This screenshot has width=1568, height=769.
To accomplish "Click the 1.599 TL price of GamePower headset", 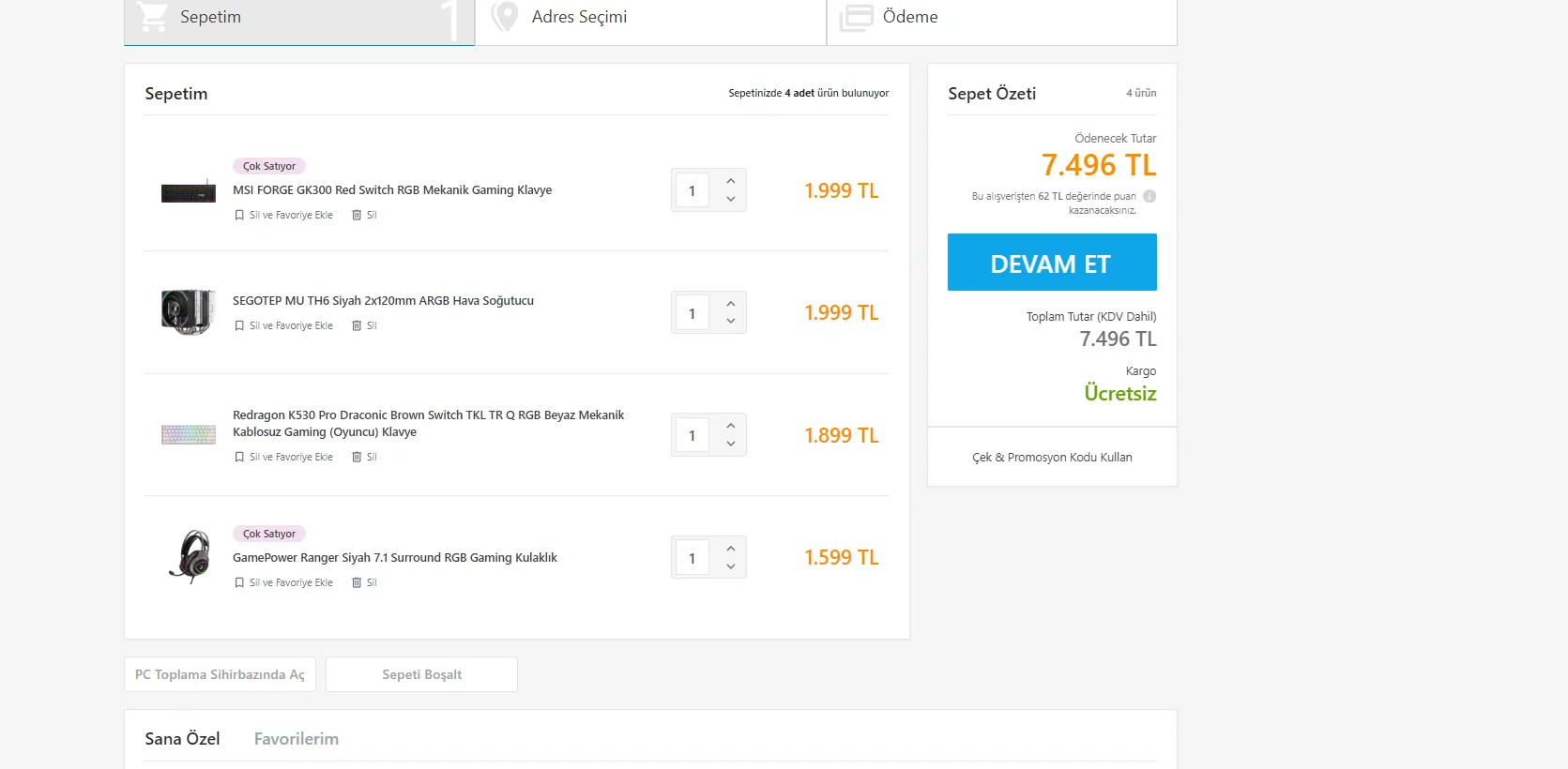I will tap(842, 557).
